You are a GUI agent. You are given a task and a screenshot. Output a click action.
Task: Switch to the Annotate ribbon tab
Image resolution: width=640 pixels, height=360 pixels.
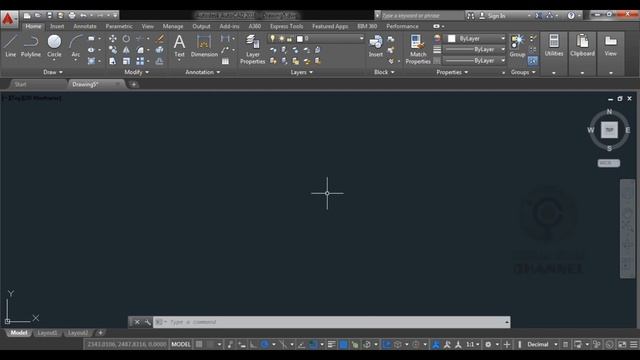85,26
